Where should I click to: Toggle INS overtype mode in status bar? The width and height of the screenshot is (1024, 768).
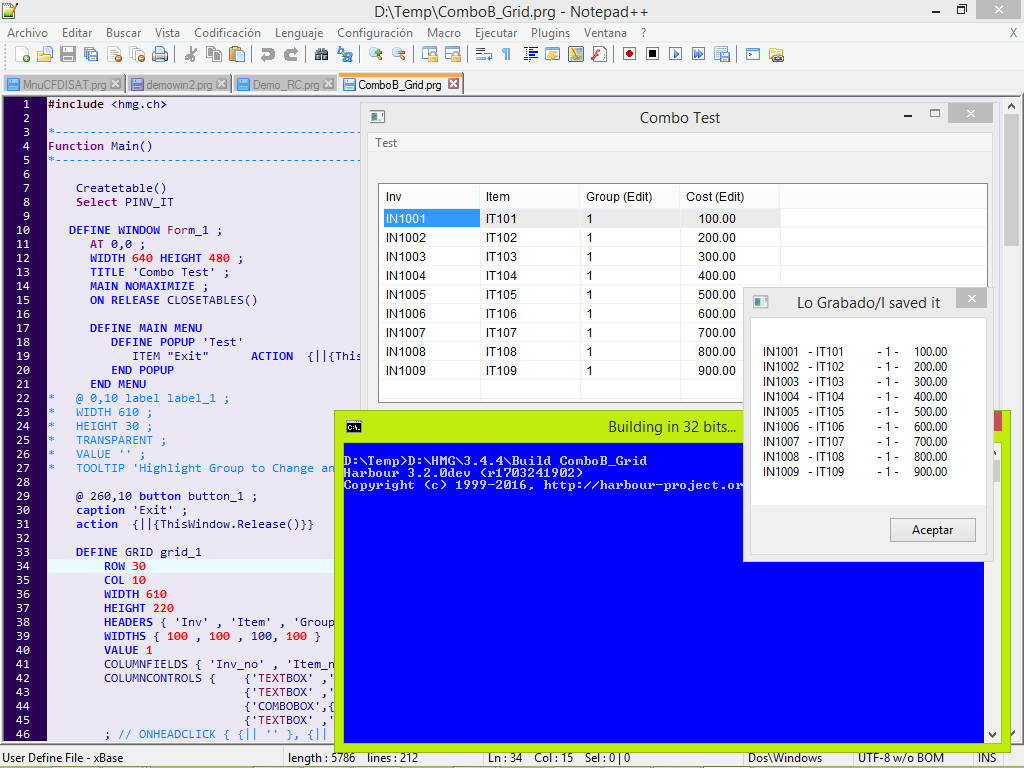tap(986, 758)
